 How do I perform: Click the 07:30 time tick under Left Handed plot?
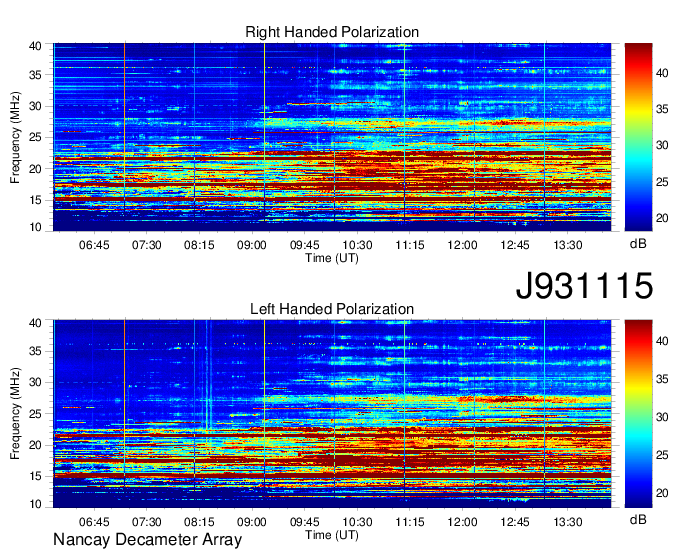point(147,522)
